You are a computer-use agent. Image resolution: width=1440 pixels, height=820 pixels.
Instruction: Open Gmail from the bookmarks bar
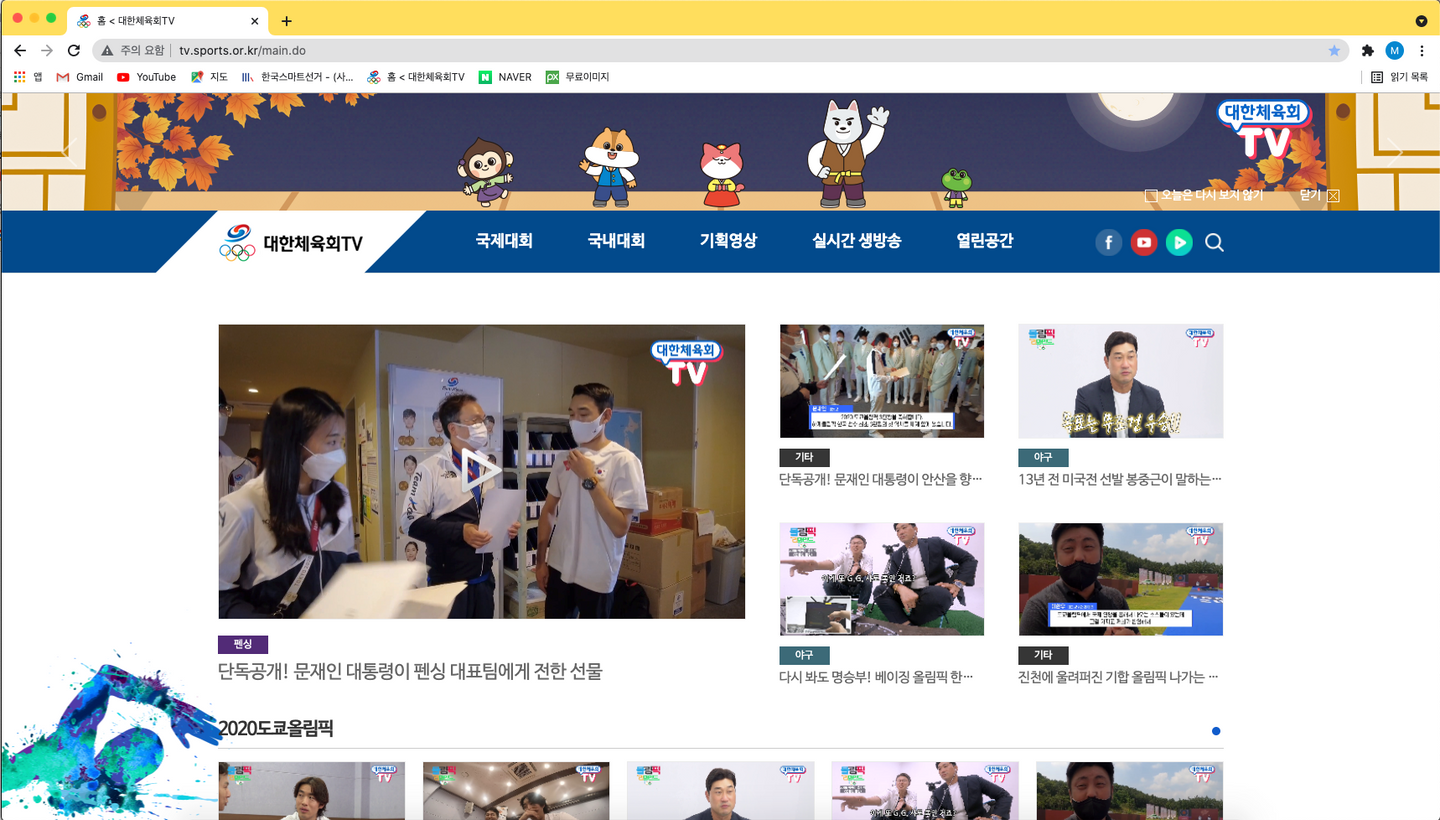click(x=78, y=76)
